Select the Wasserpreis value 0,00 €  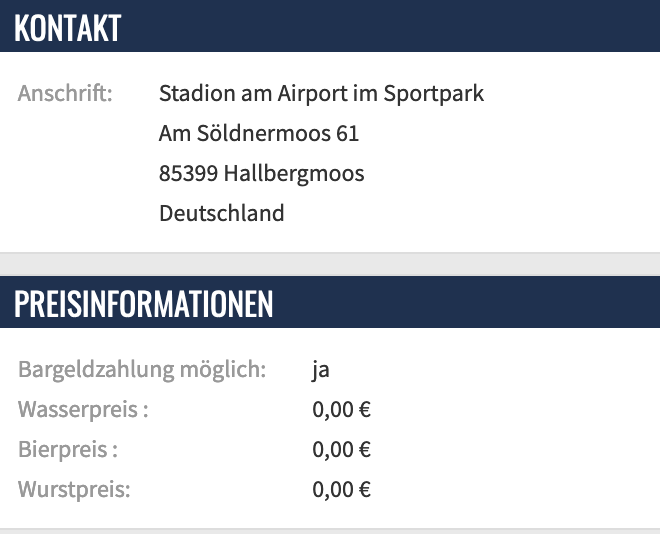point(342,410)
